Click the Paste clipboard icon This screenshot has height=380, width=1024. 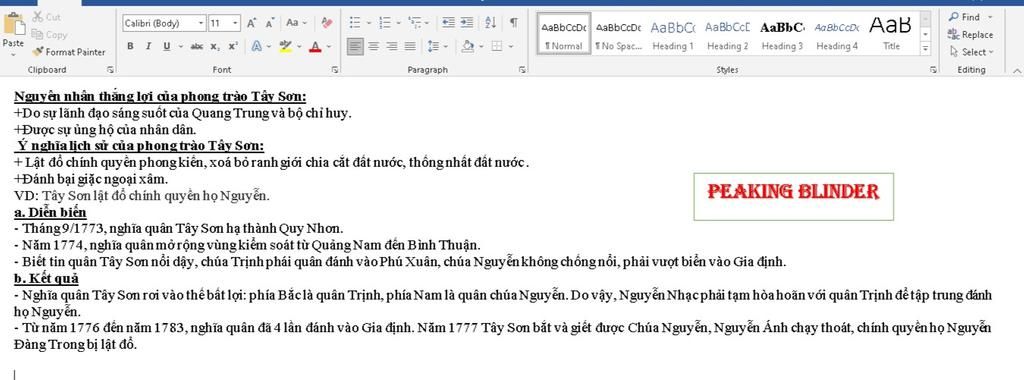click(13, 25)
